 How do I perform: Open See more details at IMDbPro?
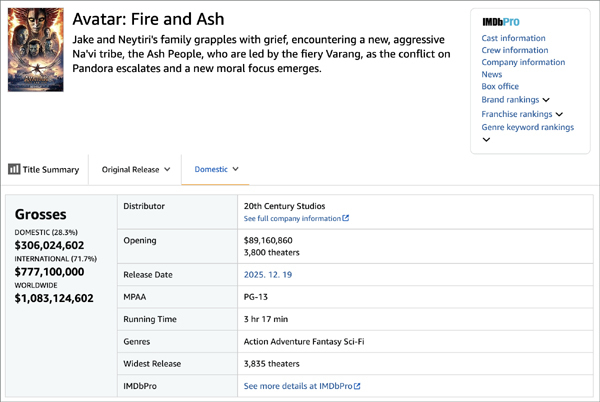tap(297, 386)
